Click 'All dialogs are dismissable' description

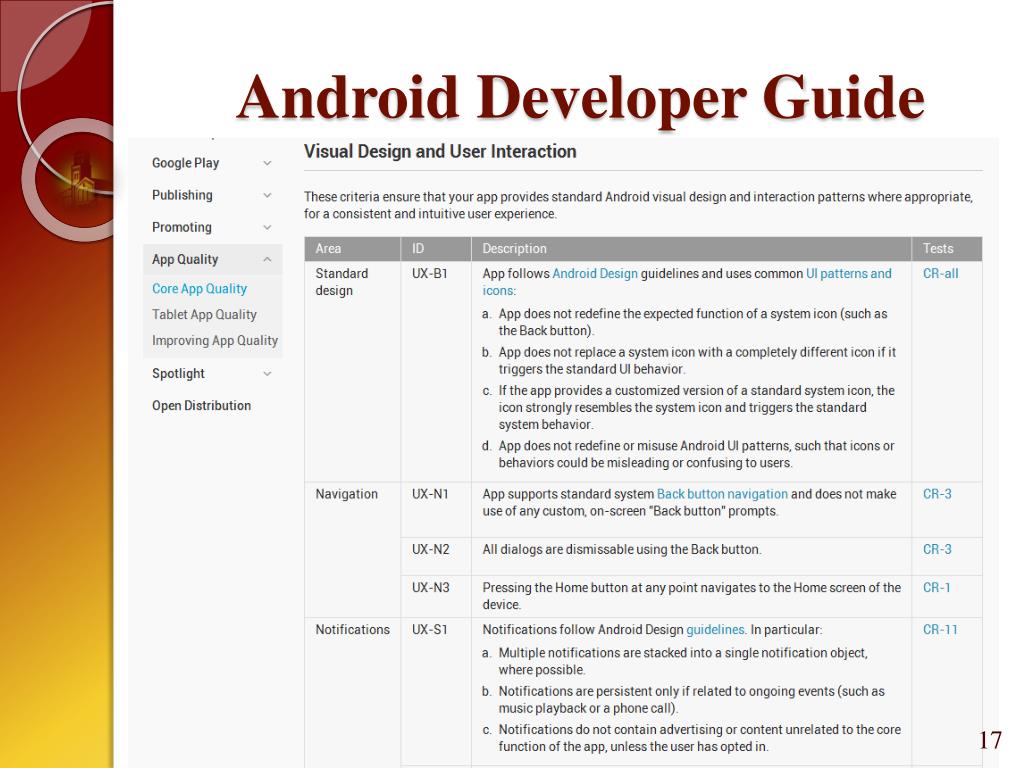pos(622,549)
